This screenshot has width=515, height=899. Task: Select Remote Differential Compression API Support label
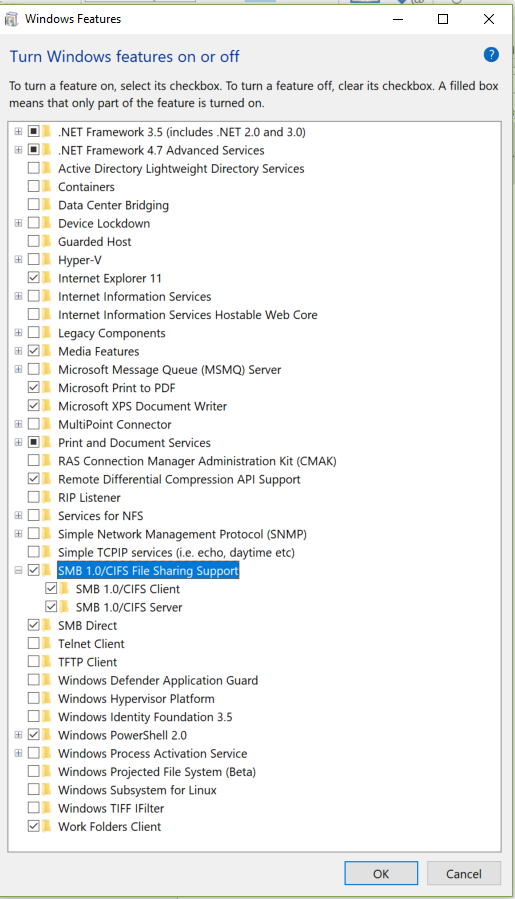tap(180, 479)
